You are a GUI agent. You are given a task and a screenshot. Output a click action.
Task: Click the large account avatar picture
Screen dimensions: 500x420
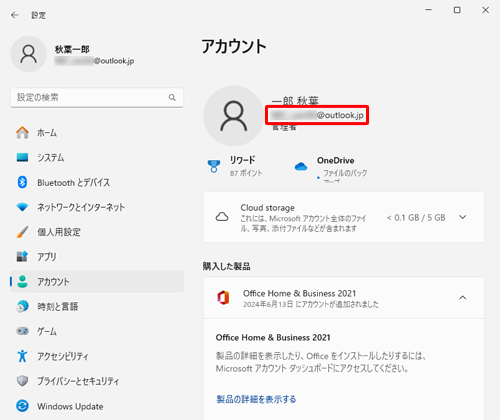click(234, 116)
